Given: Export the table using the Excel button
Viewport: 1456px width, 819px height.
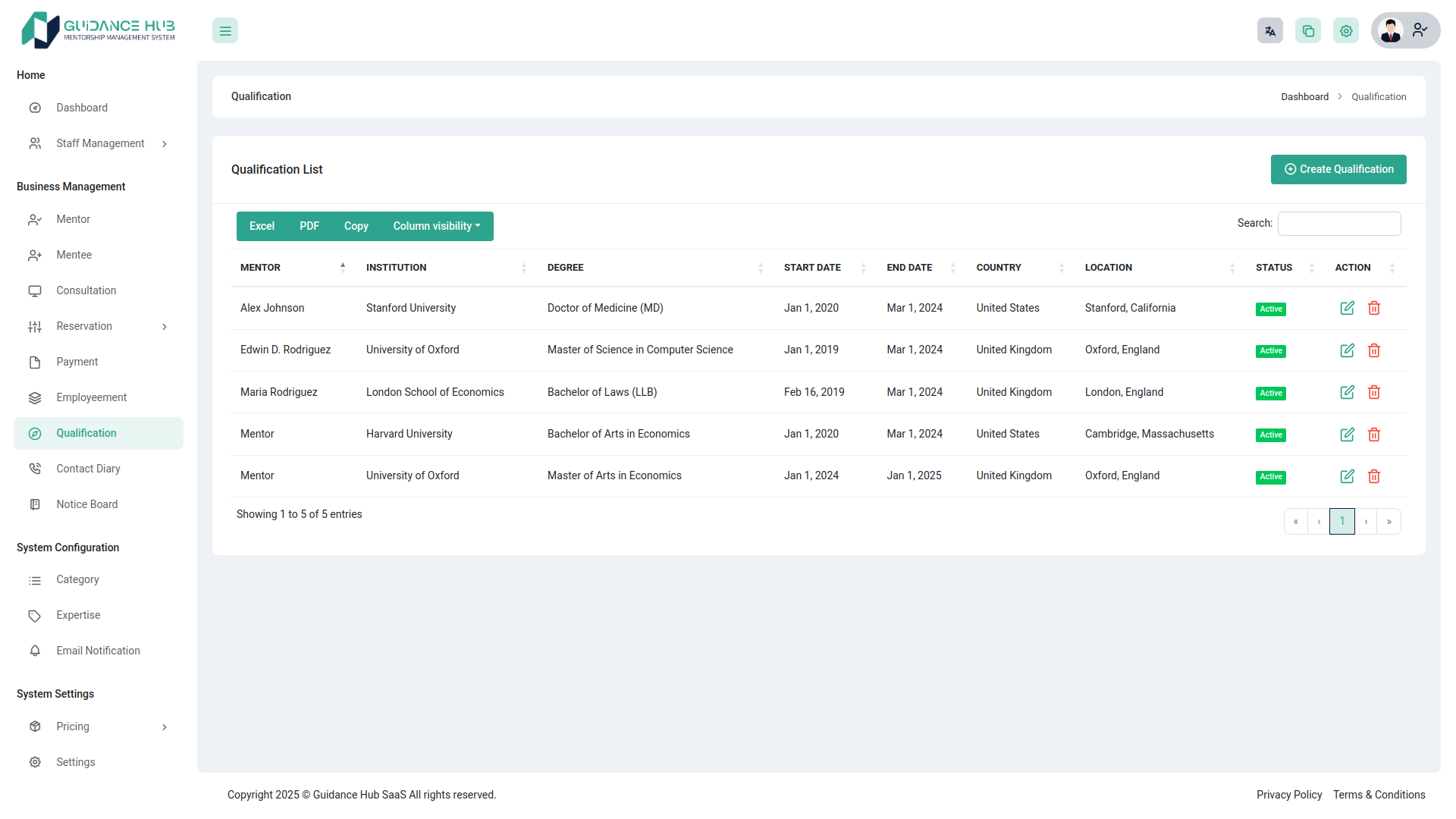Looking at the screenshot, I should click(x=261, y=226).
